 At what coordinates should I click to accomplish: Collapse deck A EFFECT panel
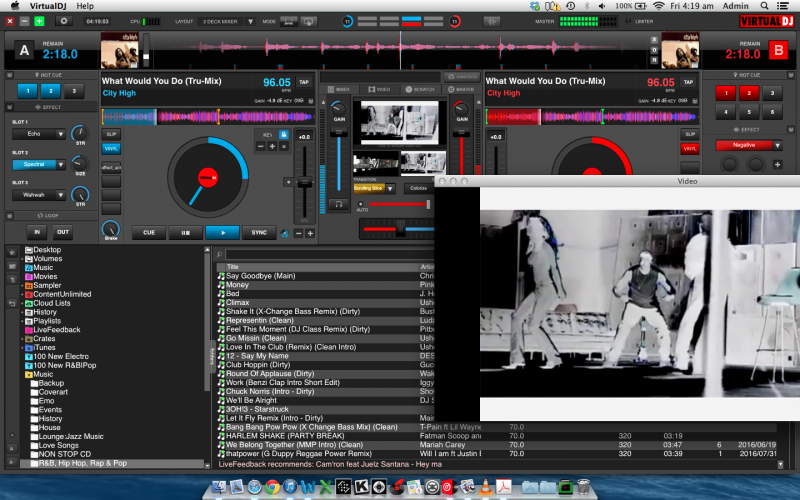9,107
